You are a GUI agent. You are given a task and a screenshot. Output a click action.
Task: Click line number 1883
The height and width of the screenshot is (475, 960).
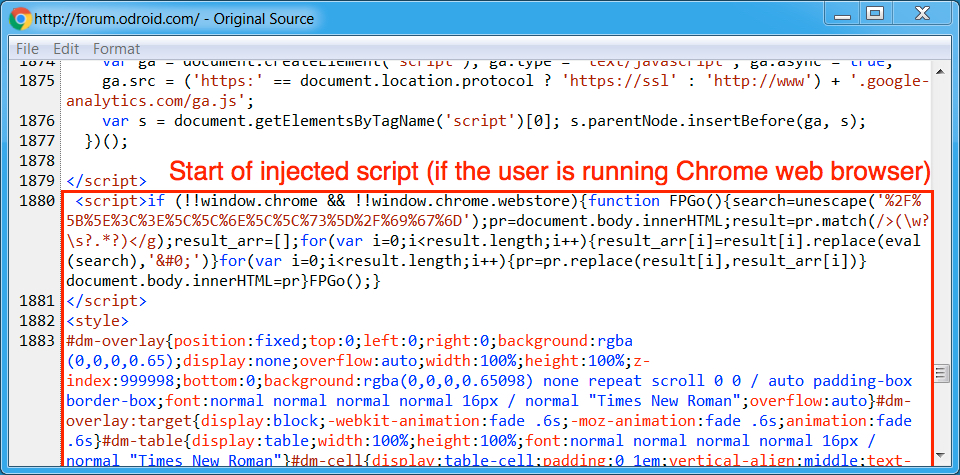pyautogui.click(x=37, y=341)
